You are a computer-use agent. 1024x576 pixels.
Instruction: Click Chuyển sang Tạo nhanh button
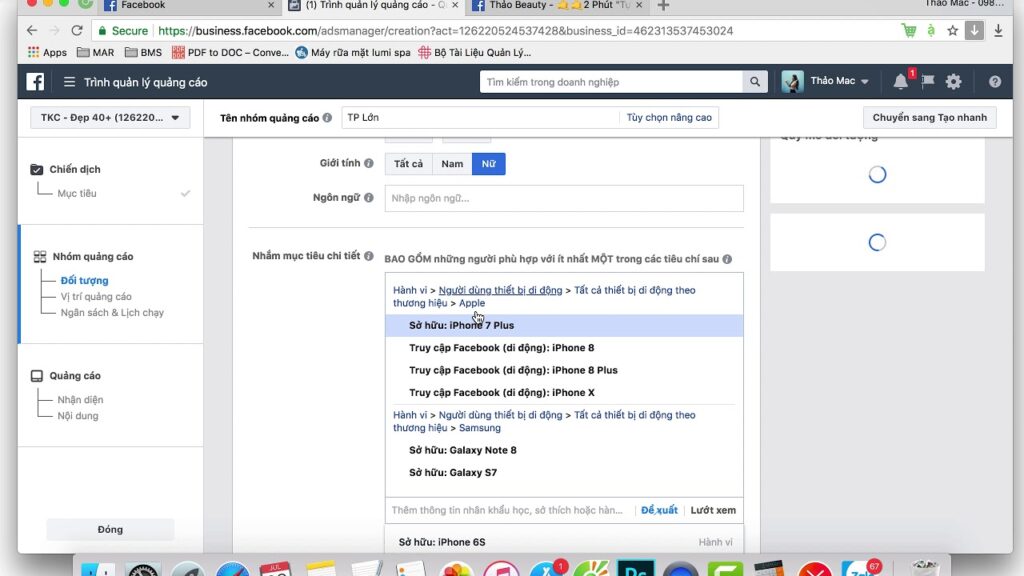coord(929,118)
